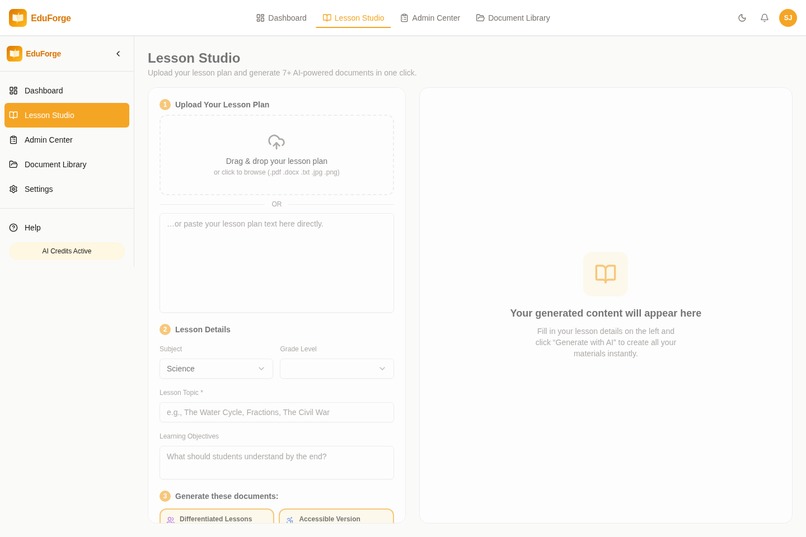
Task: Click the paste lesson plan text area
Action: [277, 263]
